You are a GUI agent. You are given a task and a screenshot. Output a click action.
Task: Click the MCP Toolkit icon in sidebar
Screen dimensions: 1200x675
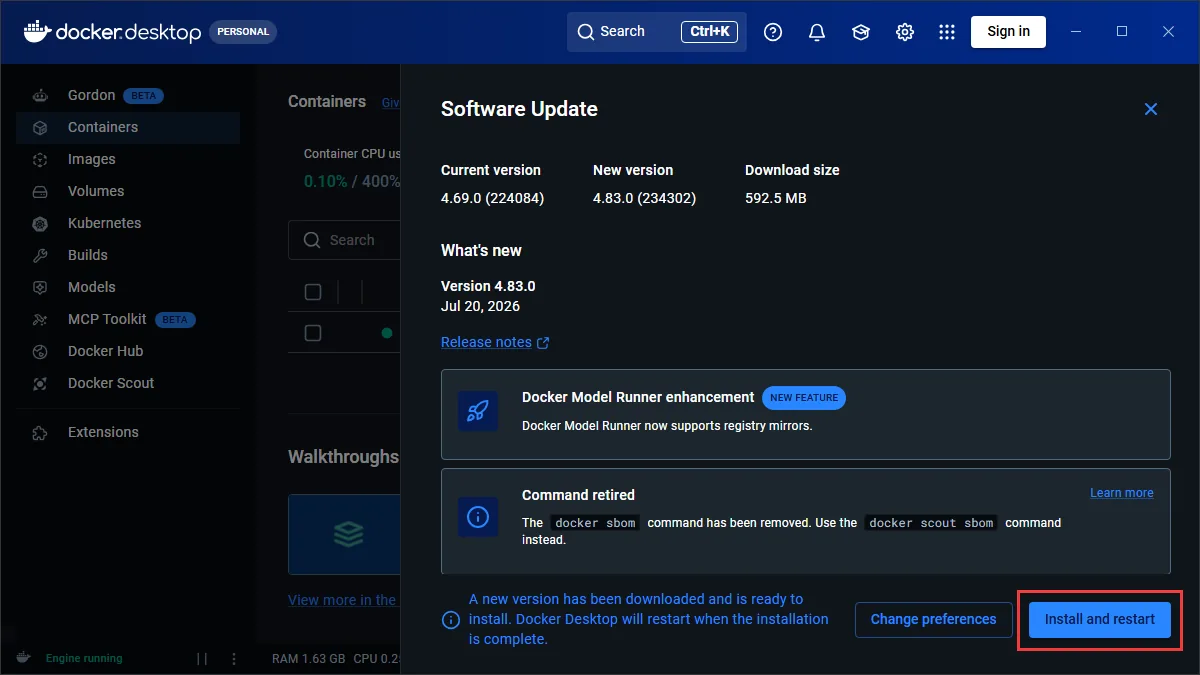pos(40,320)
